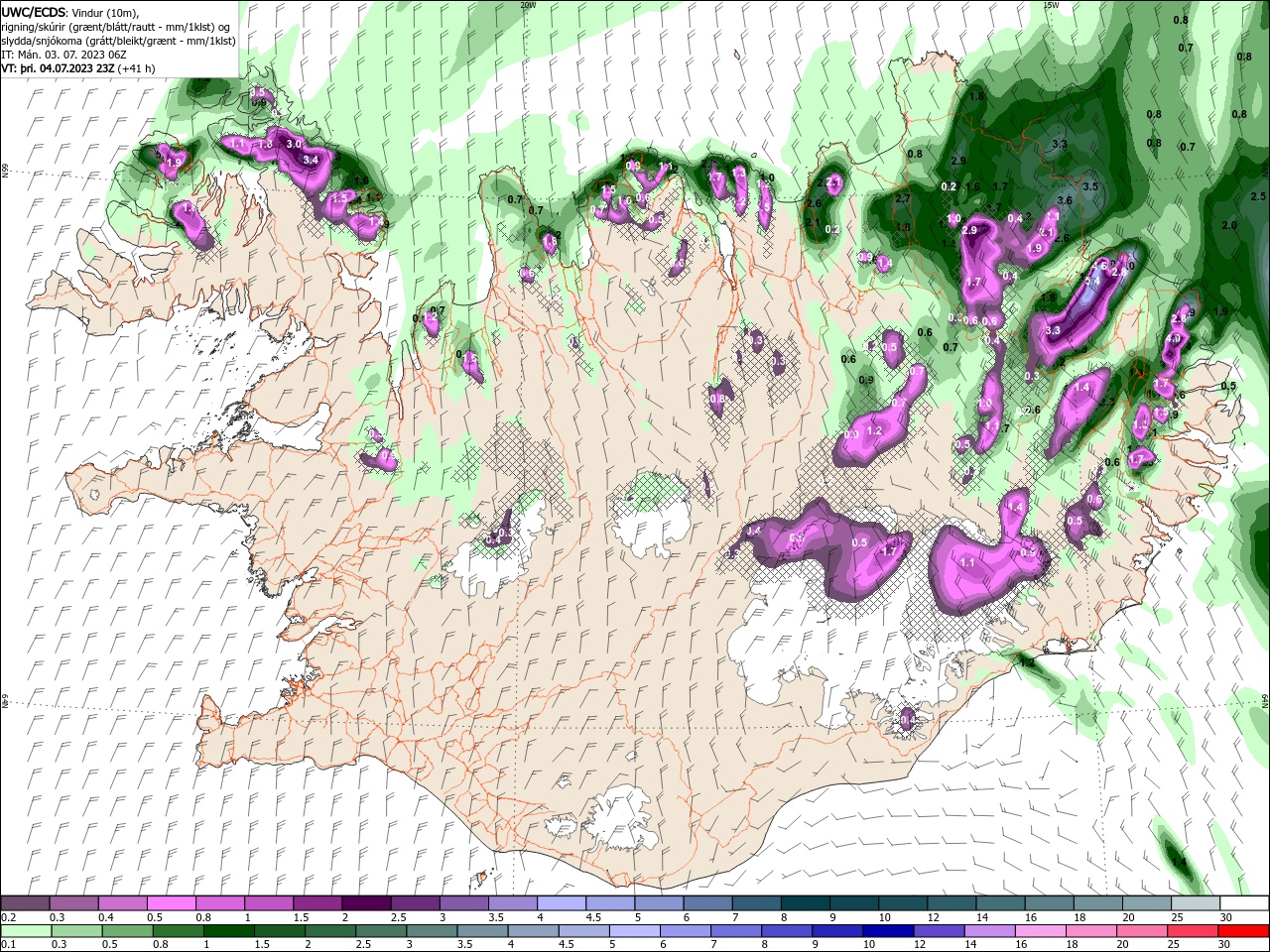Select the bright pink swatch between upper 0.5 and 0.8
The image size is (1270, 952).
coord(173,903)
